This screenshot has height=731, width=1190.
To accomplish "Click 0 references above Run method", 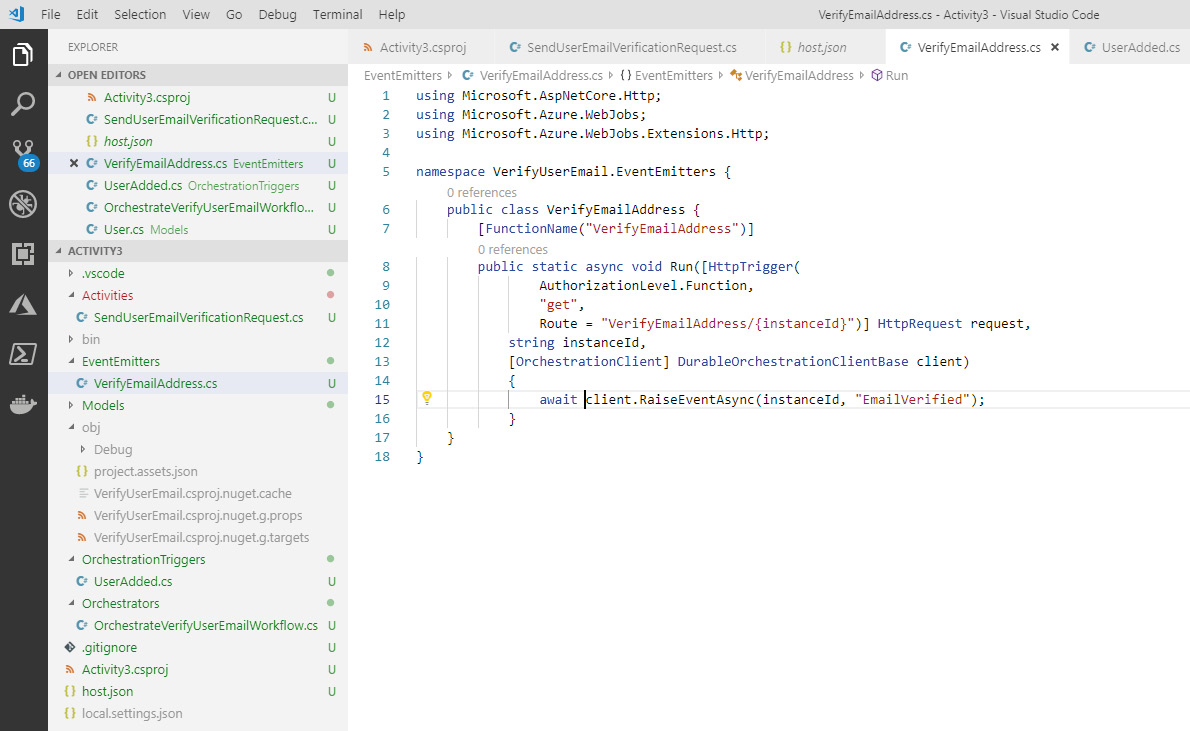I will pos(512,249).
